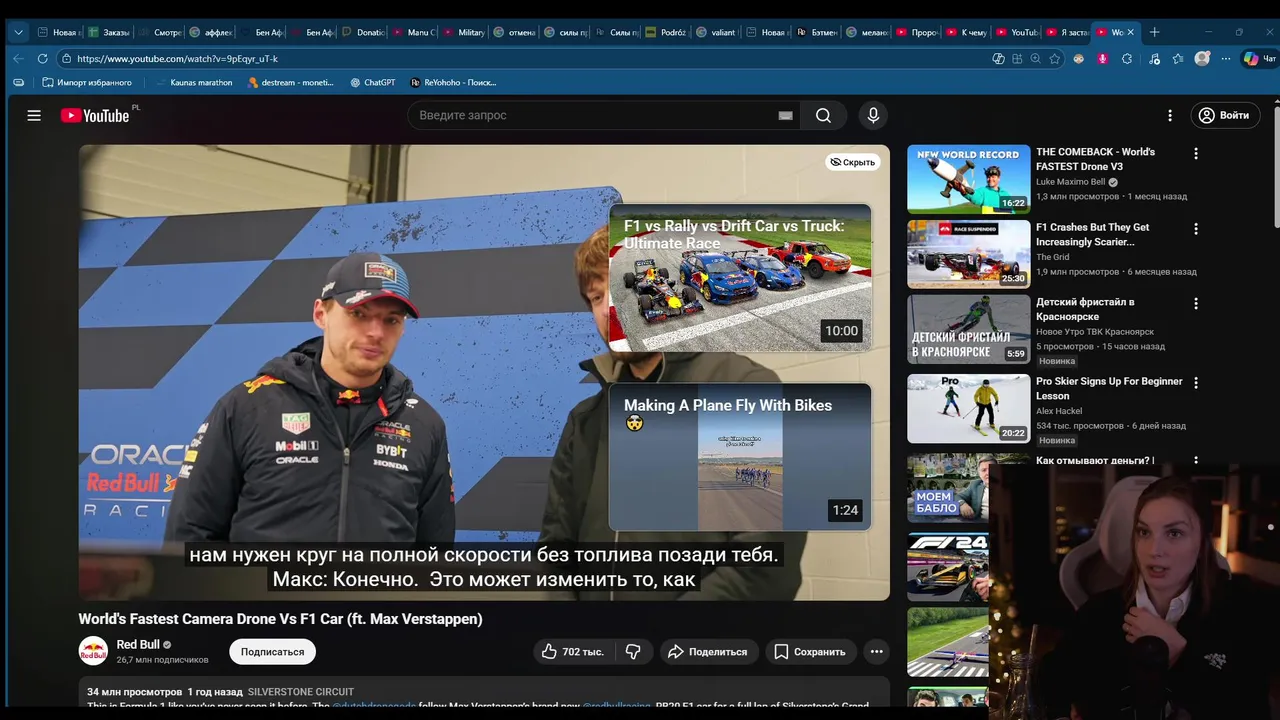Open the YouTube settings three-dot menu
Viewport: 1280px width, 720px height.
1170,115
